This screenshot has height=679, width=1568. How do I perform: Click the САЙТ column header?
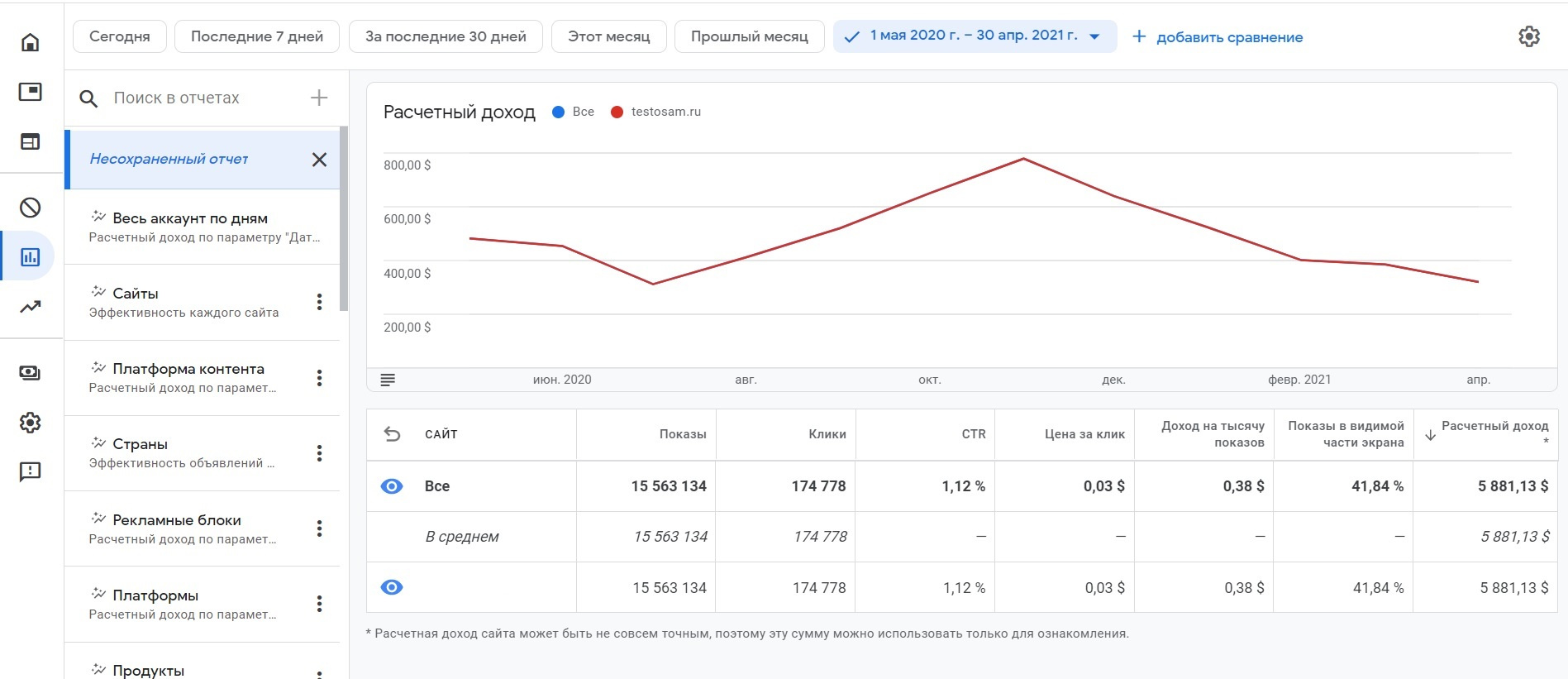click(441, 434)
